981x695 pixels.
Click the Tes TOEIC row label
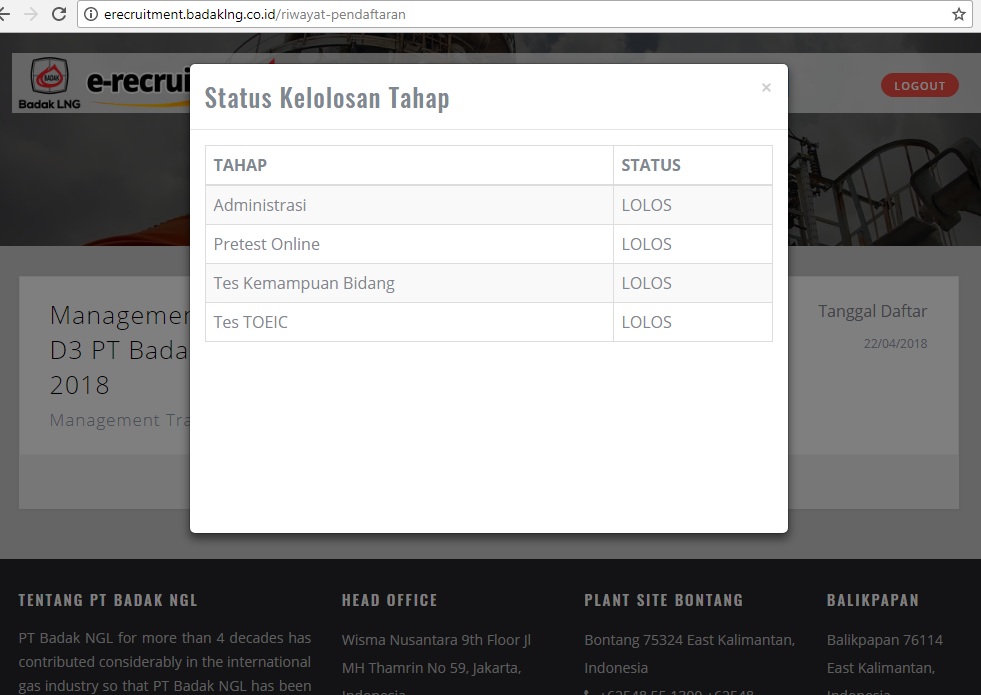tap(250, 322)
